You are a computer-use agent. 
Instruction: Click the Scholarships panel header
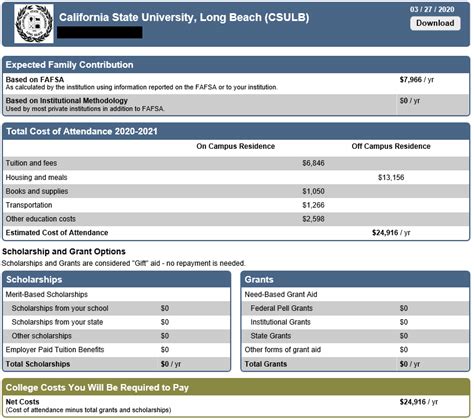[x=117, y=280]
